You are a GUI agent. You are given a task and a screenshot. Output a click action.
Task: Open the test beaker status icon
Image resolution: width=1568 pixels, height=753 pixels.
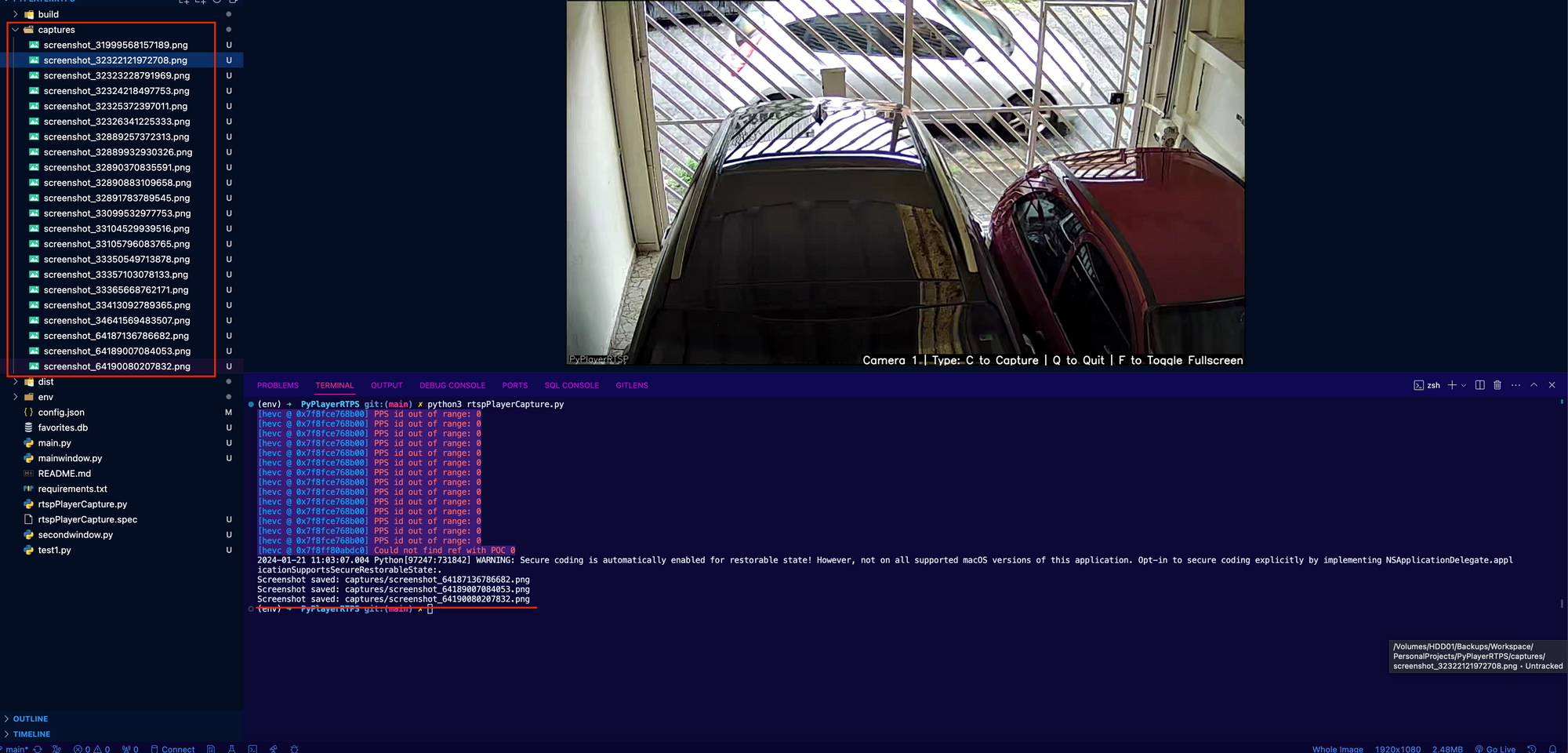pyautogui.click(x=232, y=749)
